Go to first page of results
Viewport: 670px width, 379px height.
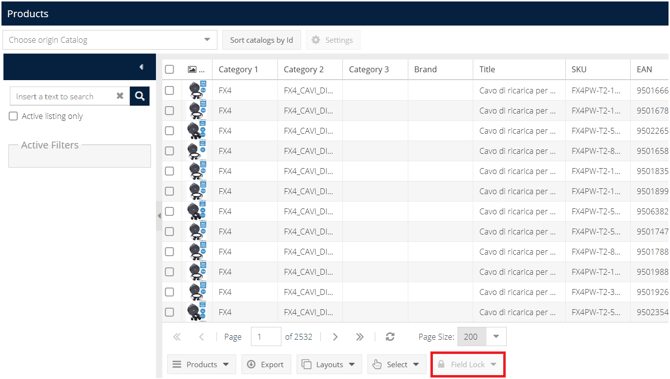coord(176,337)
